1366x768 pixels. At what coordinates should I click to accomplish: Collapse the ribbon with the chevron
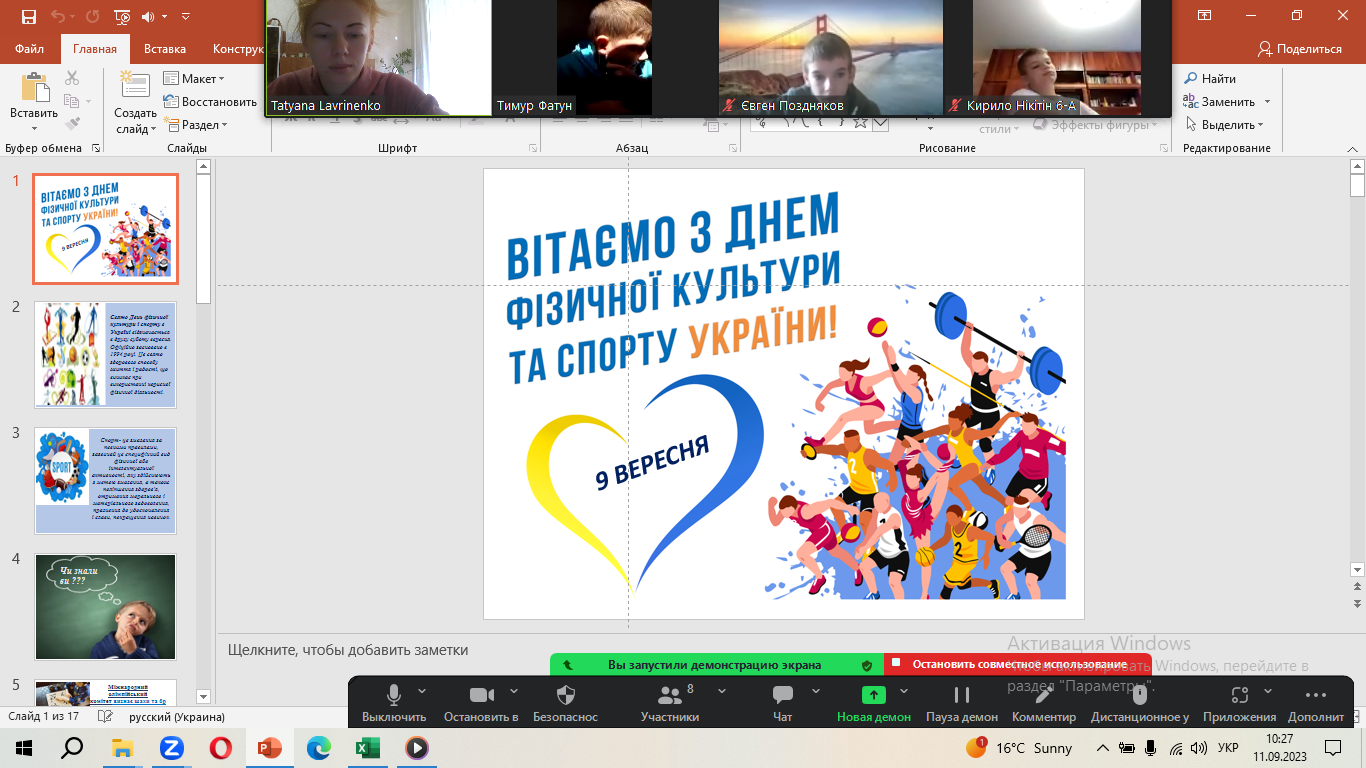pyautogui.click(x=1355, y=147)
